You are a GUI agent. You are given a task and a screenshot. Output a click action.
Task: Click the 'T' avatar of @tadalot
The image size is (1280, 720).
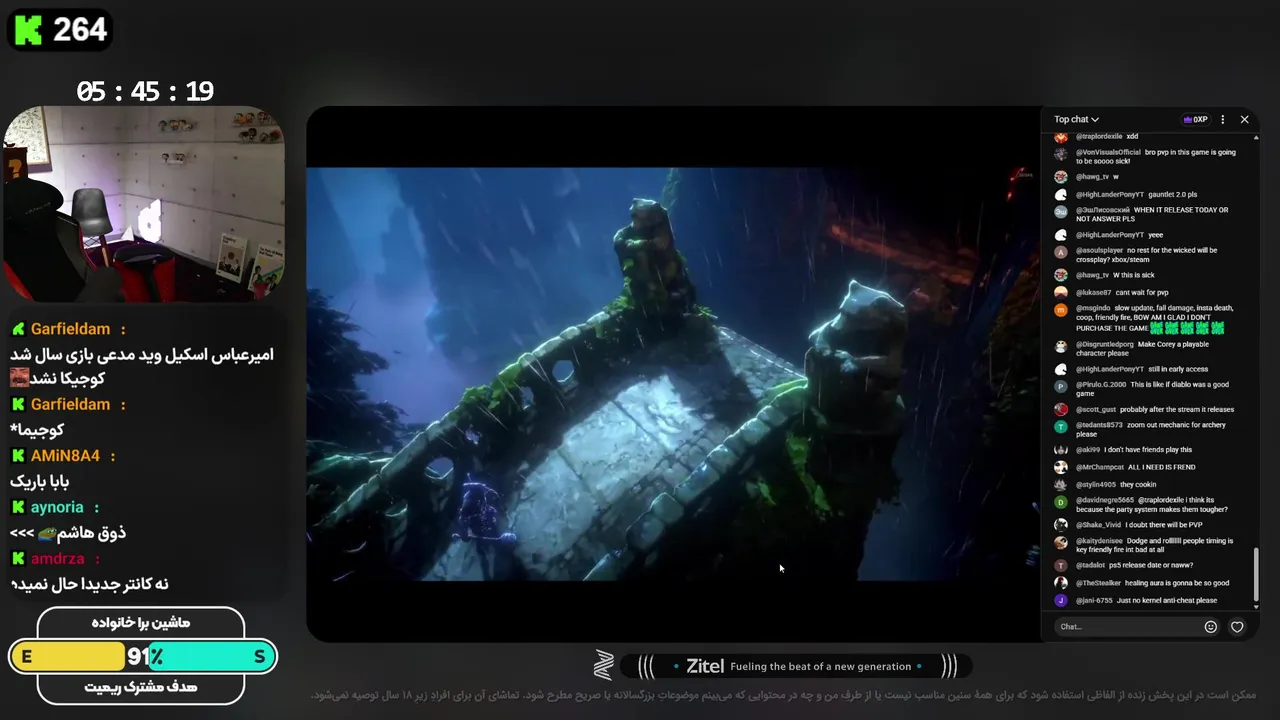coord(1061,566)
